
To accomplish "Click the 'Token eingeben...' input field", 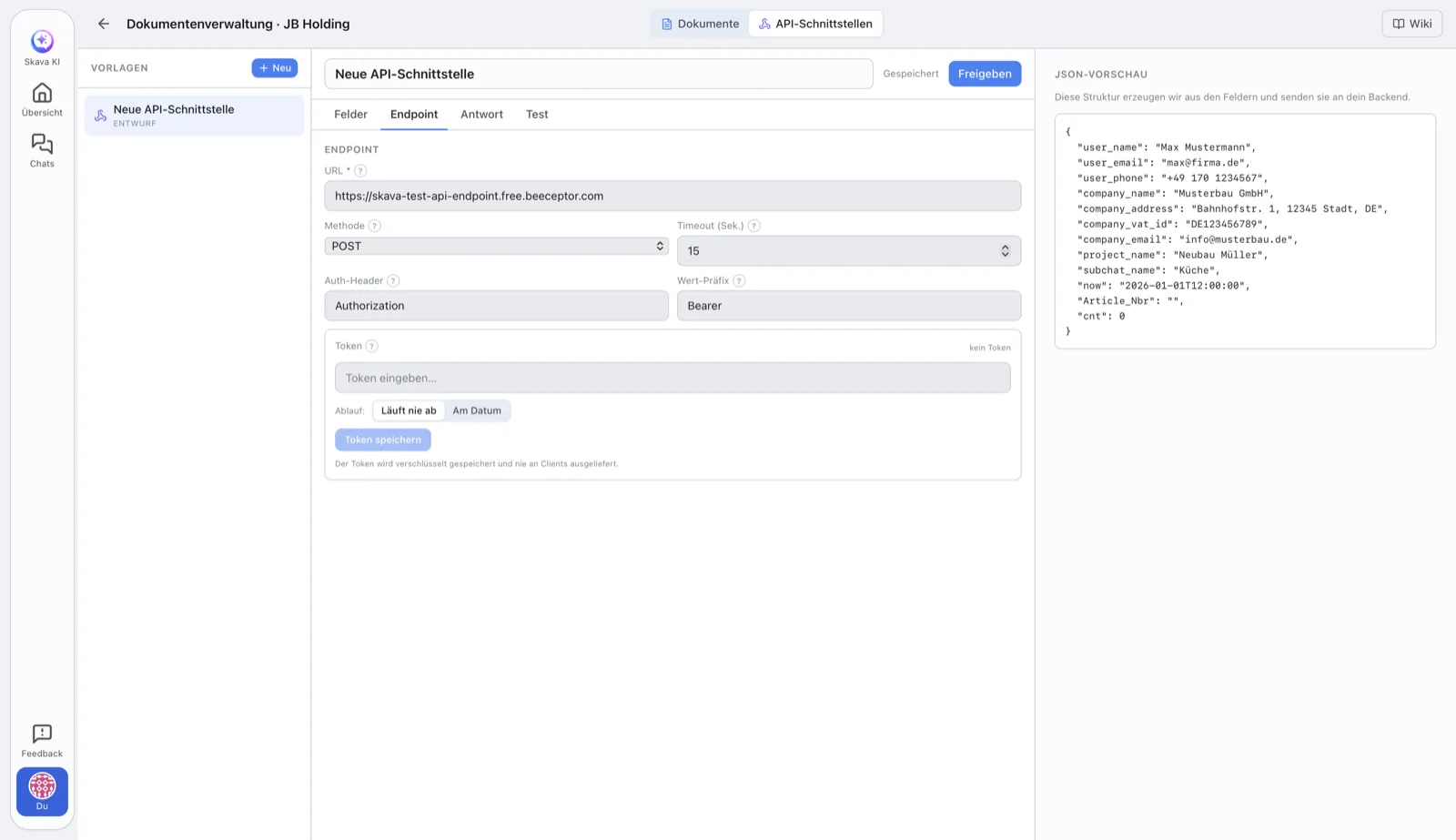I will click(x=672, y=378).
